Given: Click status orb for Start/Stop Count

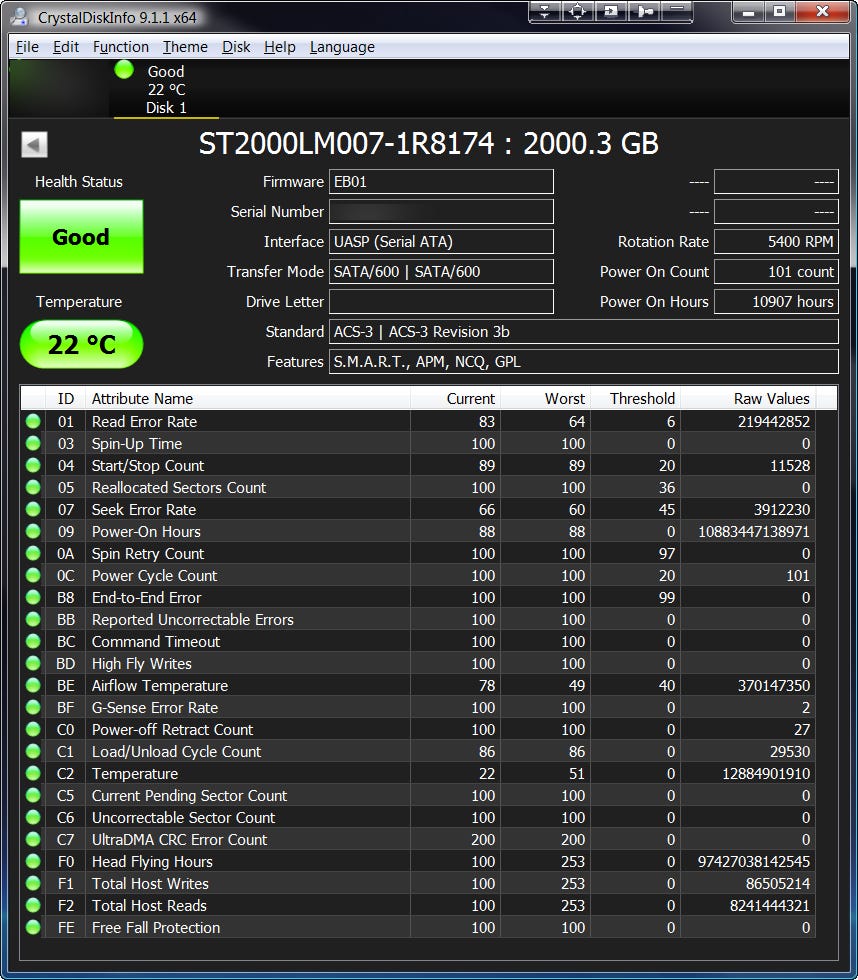Looking at the screenshot, I should pyautogui.click(x=33, y=465).
